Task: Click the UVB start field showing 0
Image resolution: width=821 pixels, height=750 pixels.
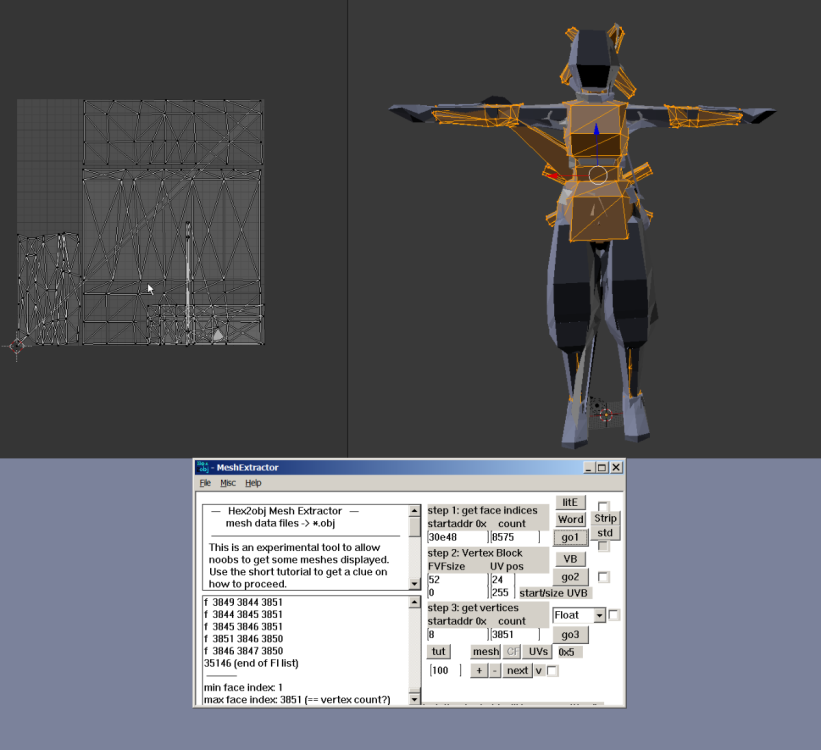Action: (458, 593)
